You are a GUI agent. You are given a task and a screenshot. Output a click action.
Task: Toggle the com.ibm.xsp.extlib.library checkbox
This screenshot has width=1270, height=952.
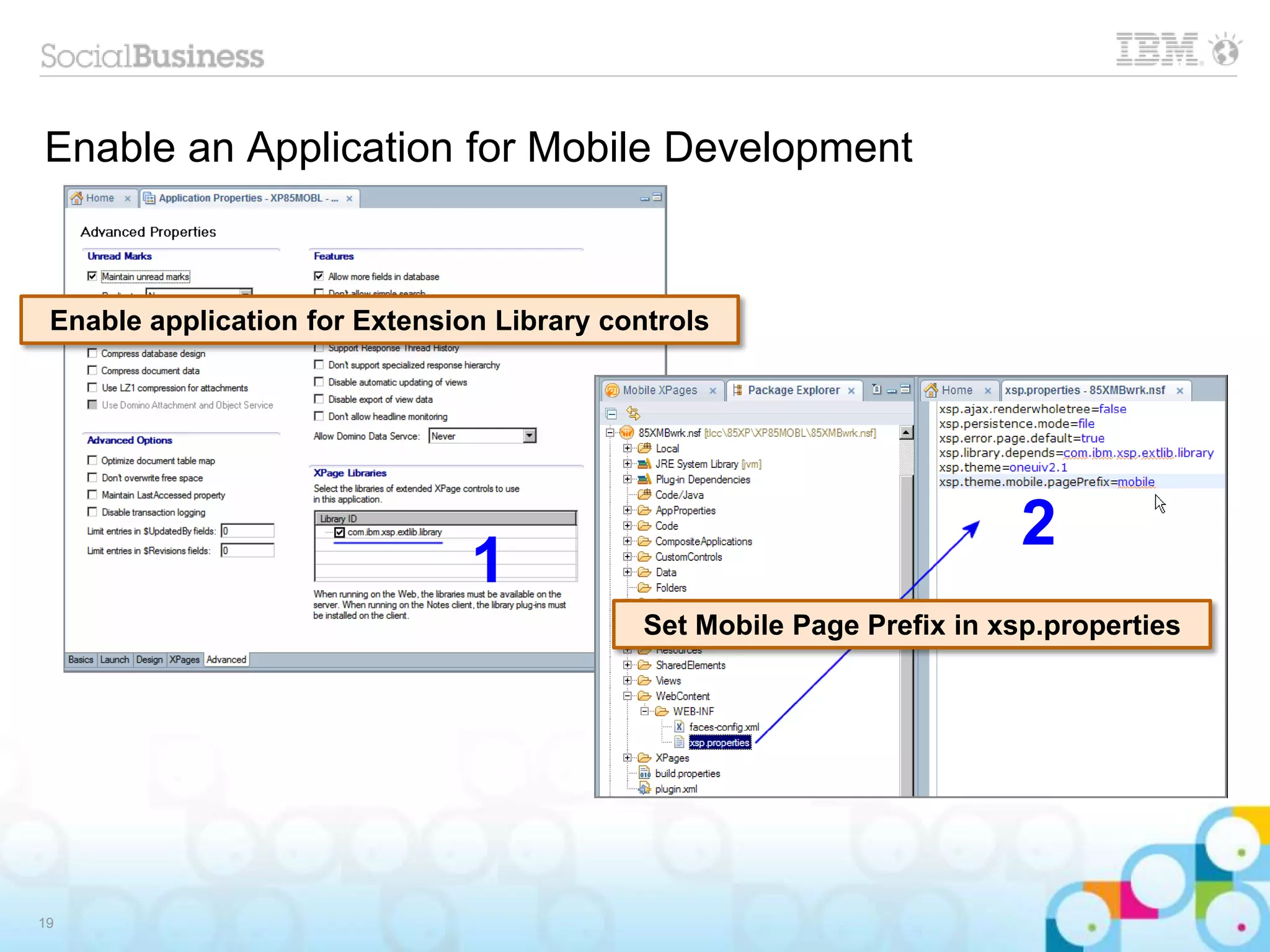340,532
